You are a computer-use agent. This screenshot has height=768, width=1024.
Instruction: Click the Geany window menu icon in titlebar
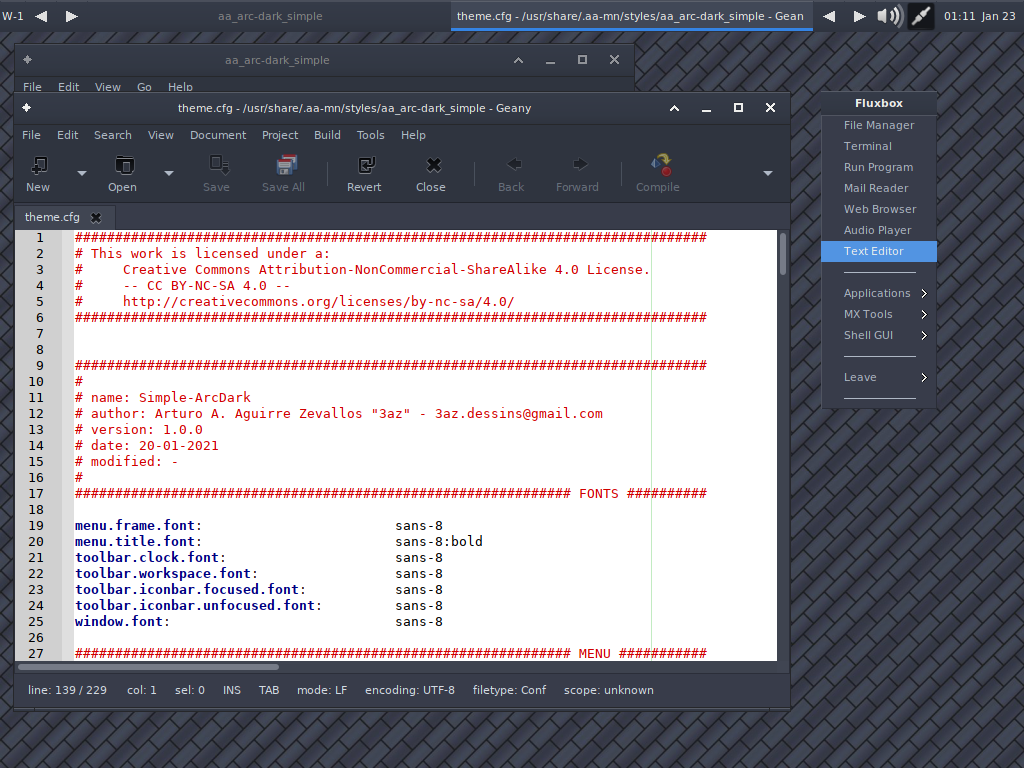click(x=26, y=108)
